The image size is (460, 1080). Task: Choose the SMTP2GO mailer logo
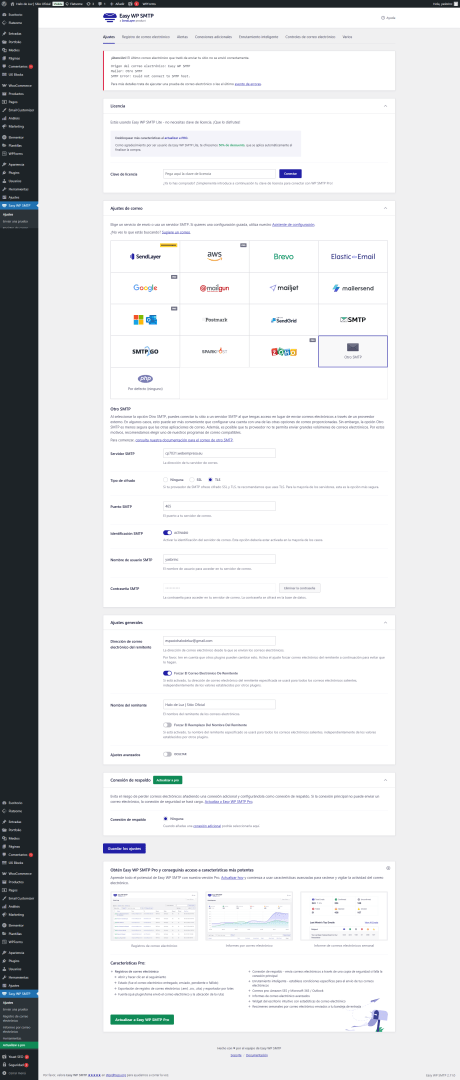(145, 351)
